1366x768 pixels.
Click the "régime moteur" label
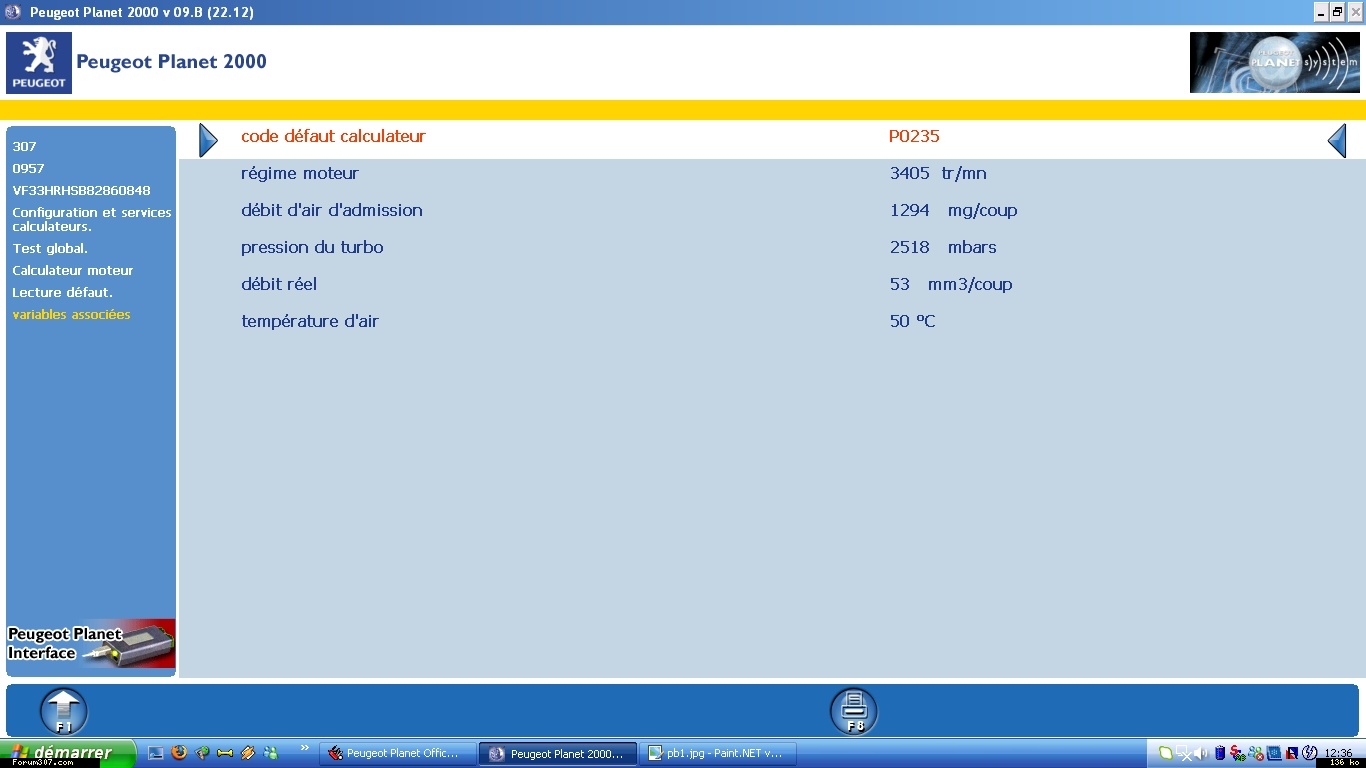click(x=300, y=173)
